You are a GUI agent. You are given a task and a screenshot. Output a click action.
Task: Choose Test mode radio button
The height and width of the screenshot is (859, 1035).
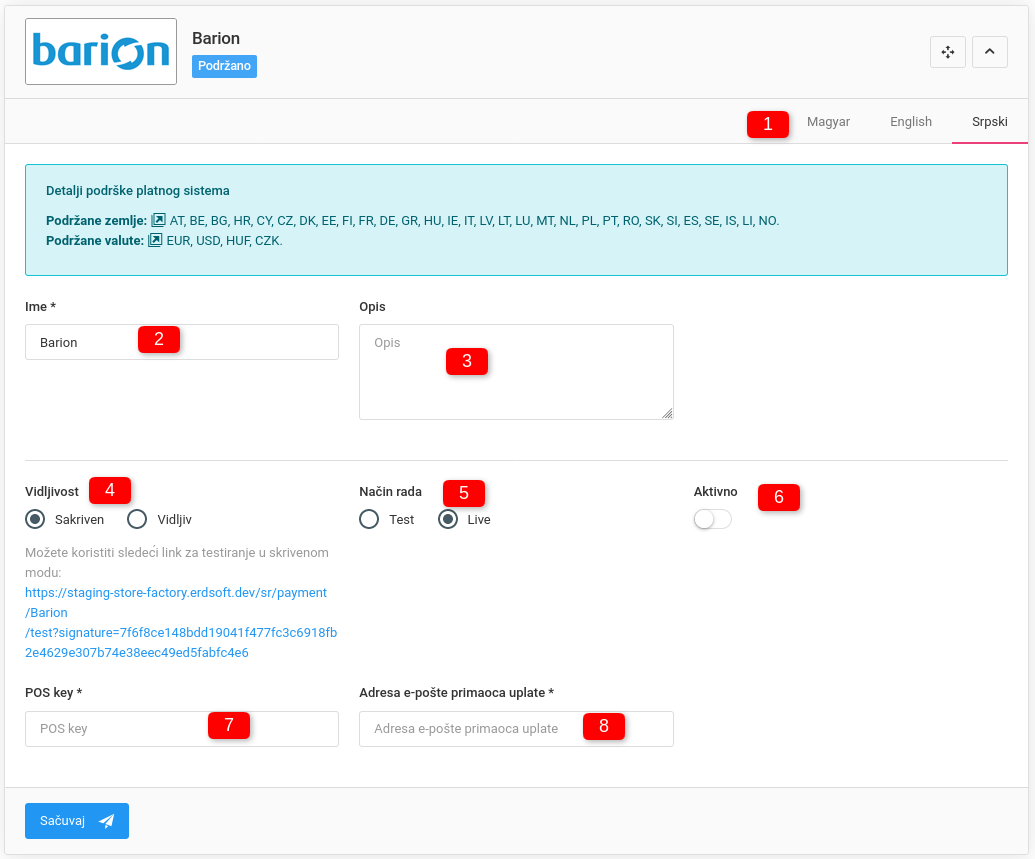(369, 519)
